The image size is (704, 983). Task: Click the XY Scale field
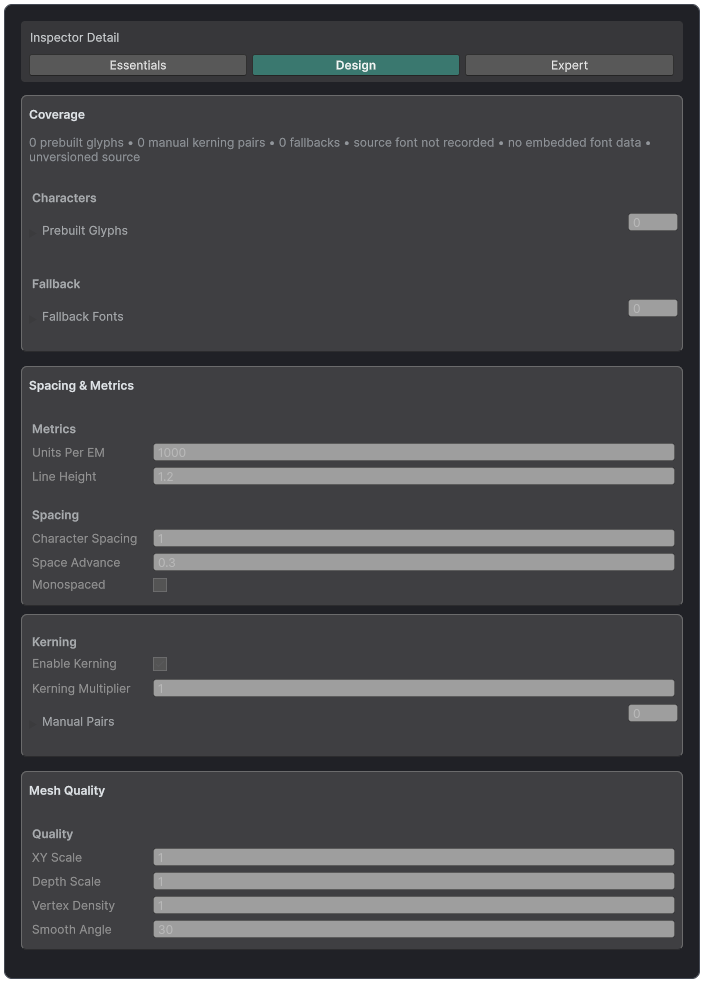[x=414, y=857]
